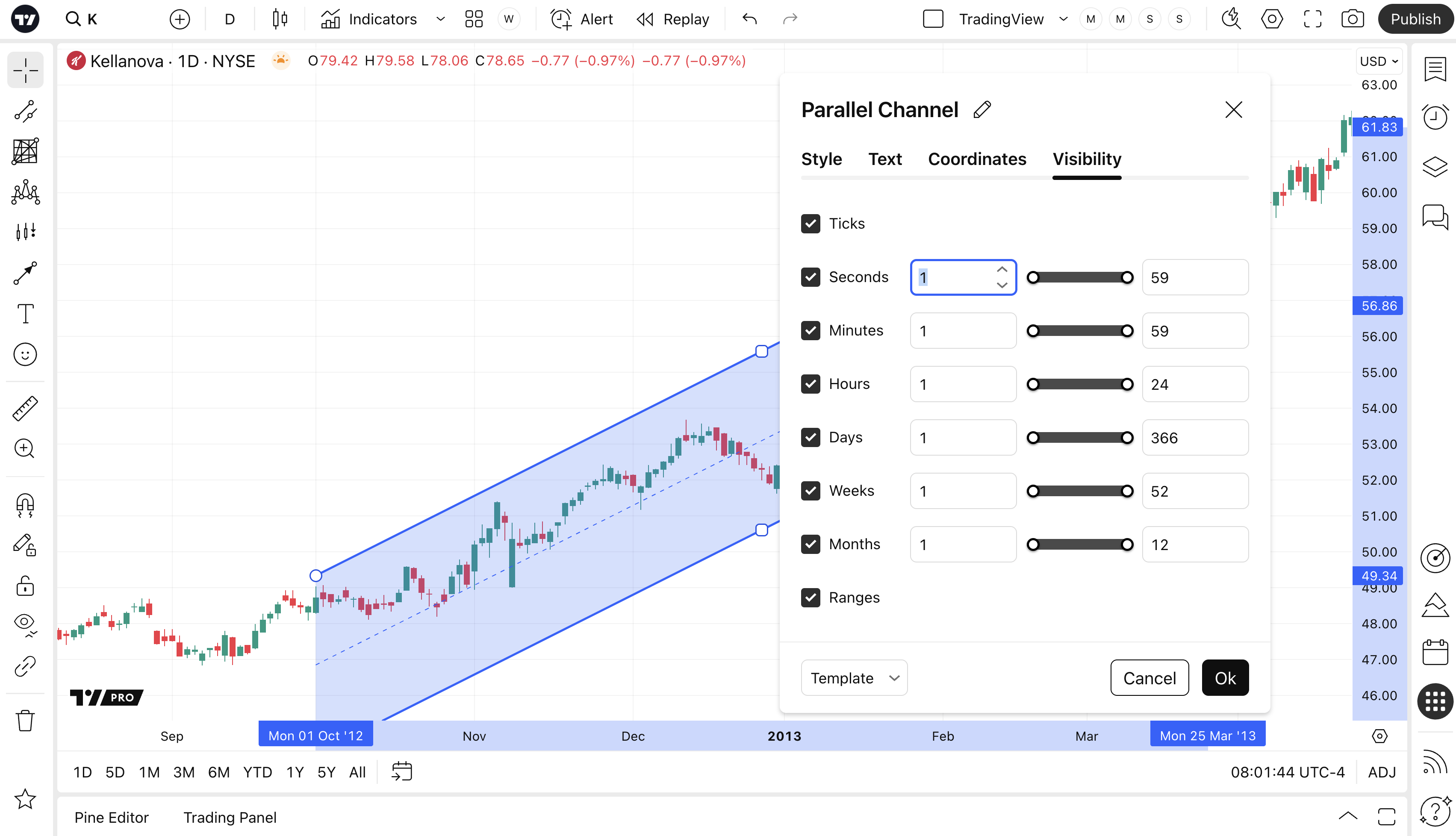Expand the Indicators favorites chevron
Viewport: 1456px width, 836px height.
(x=440, y=20)
